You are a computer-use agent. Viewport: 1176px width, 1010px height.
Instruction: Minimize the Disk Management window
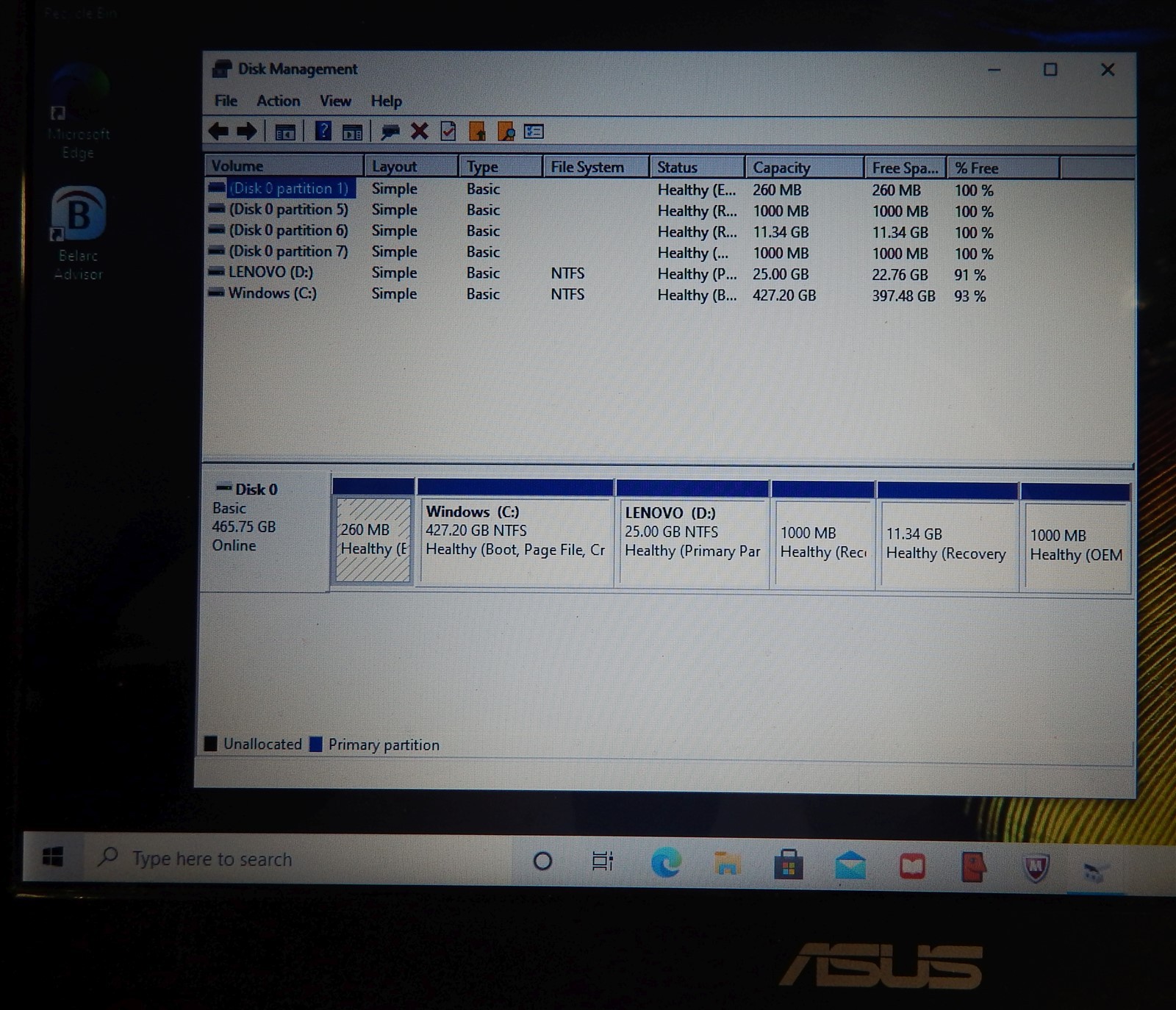[994, 70]
